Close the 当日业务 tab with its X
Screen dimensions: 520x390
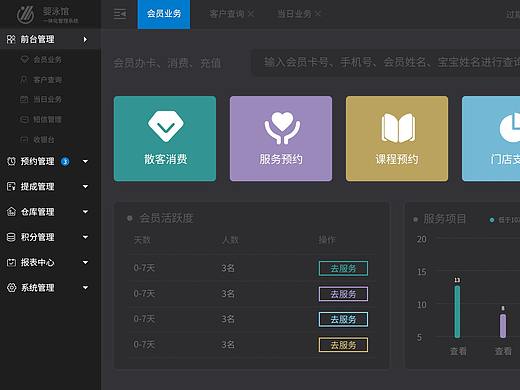317,14
